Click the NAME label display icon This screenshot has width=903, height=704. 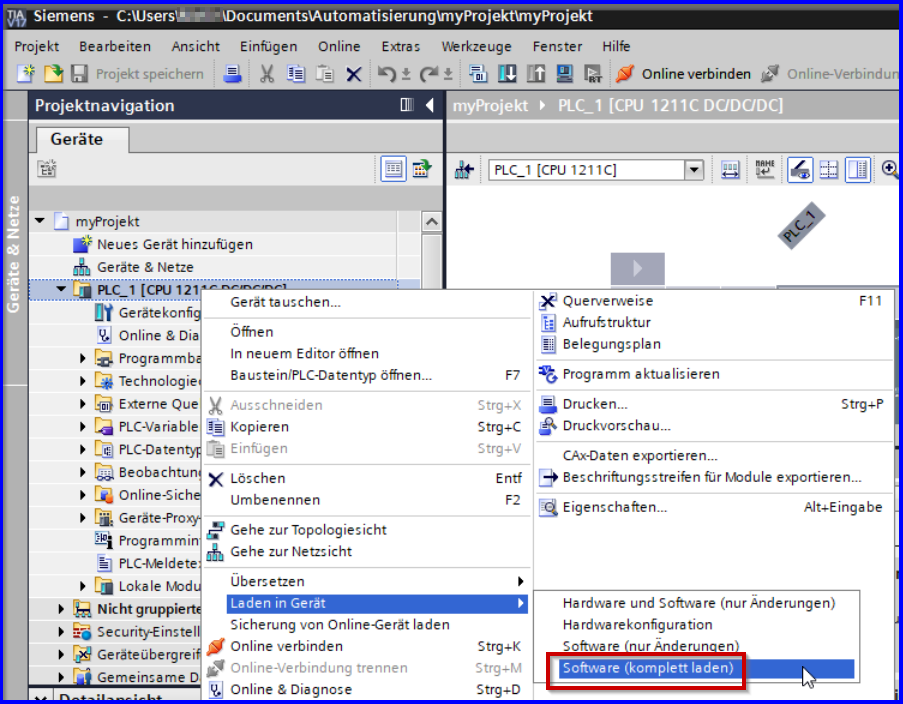765,169
